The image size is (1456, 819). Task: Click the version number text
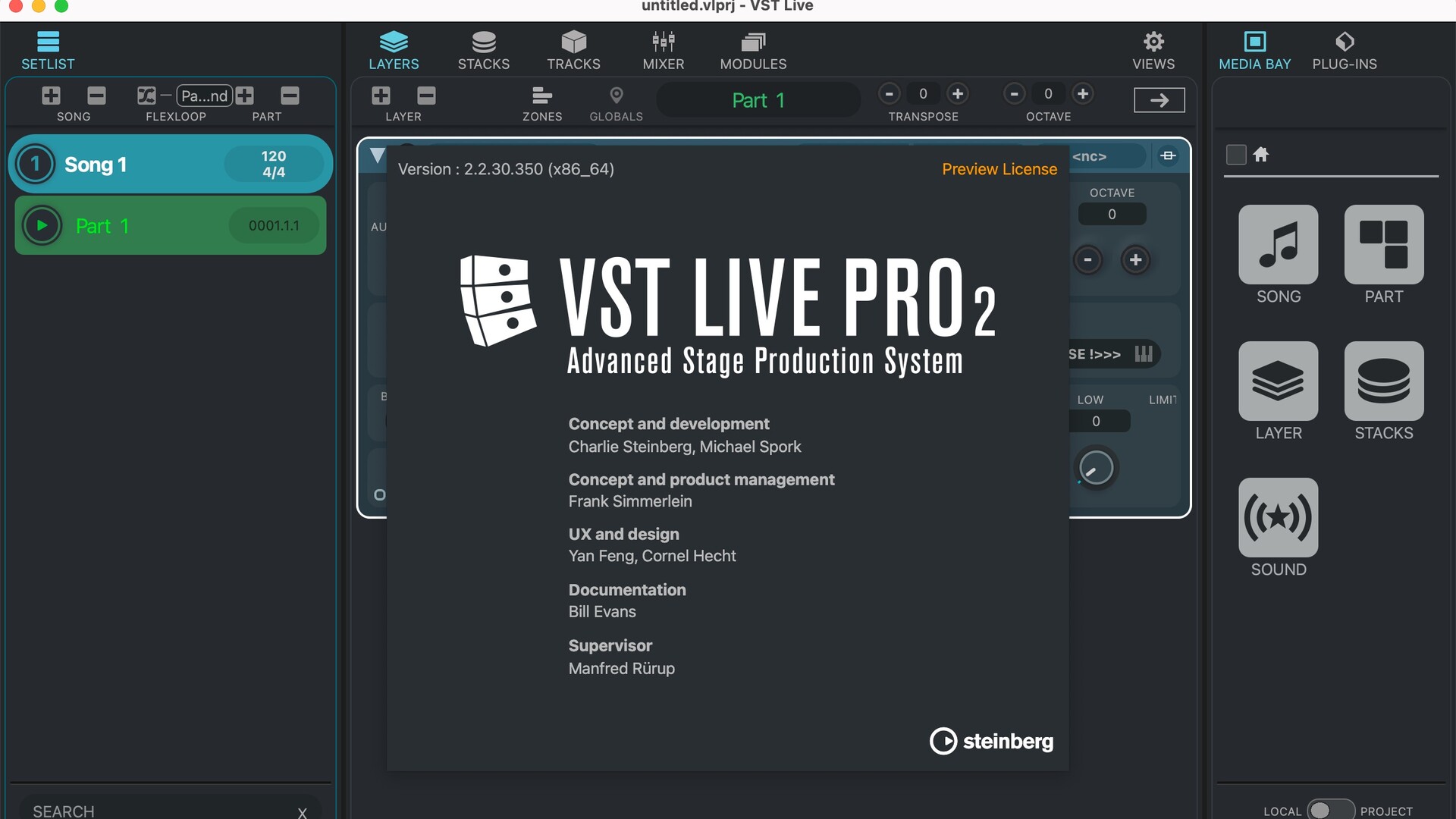(x=506, y=169)
